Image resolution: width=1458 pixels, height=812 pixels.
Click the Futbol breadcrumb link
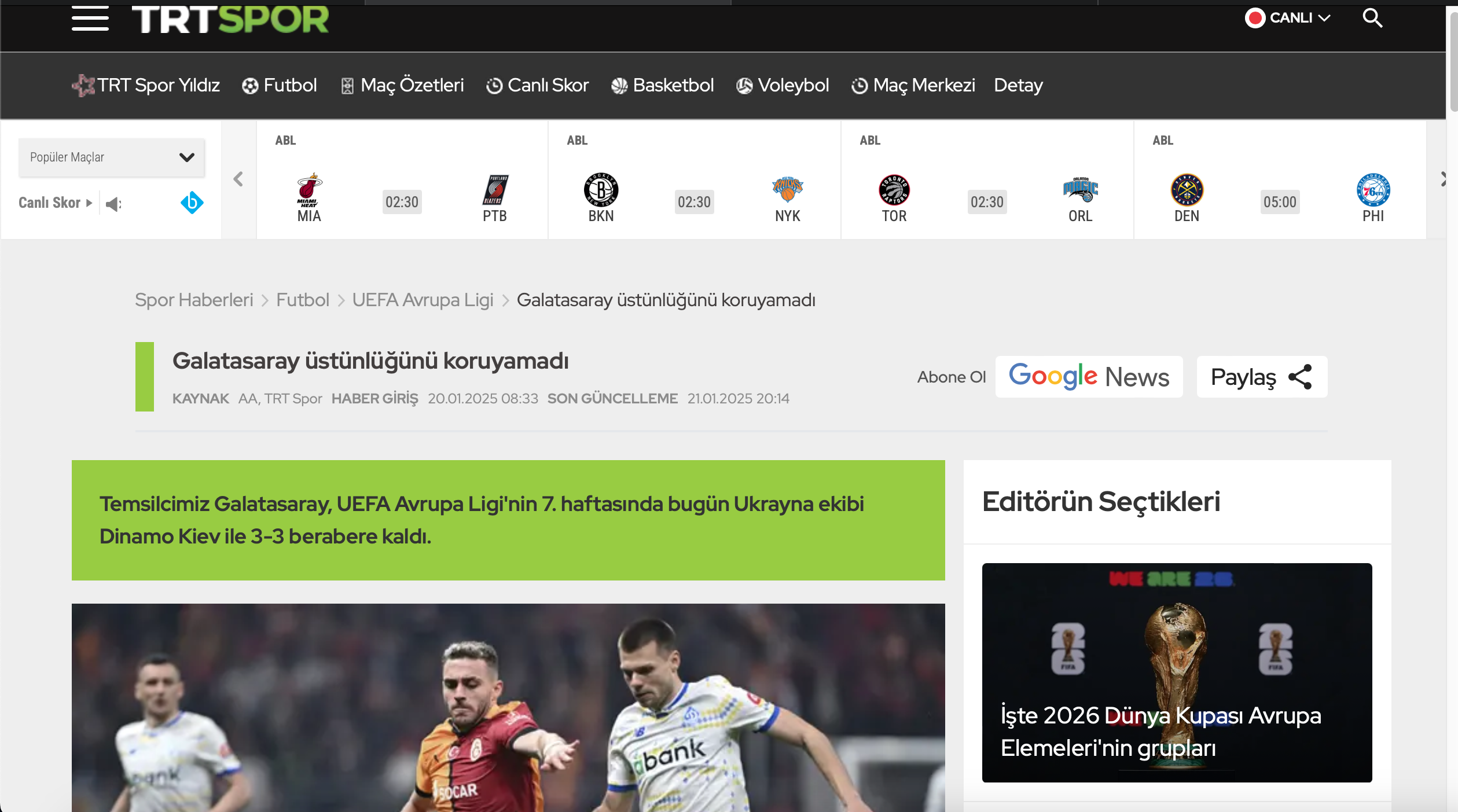(303, 300)
